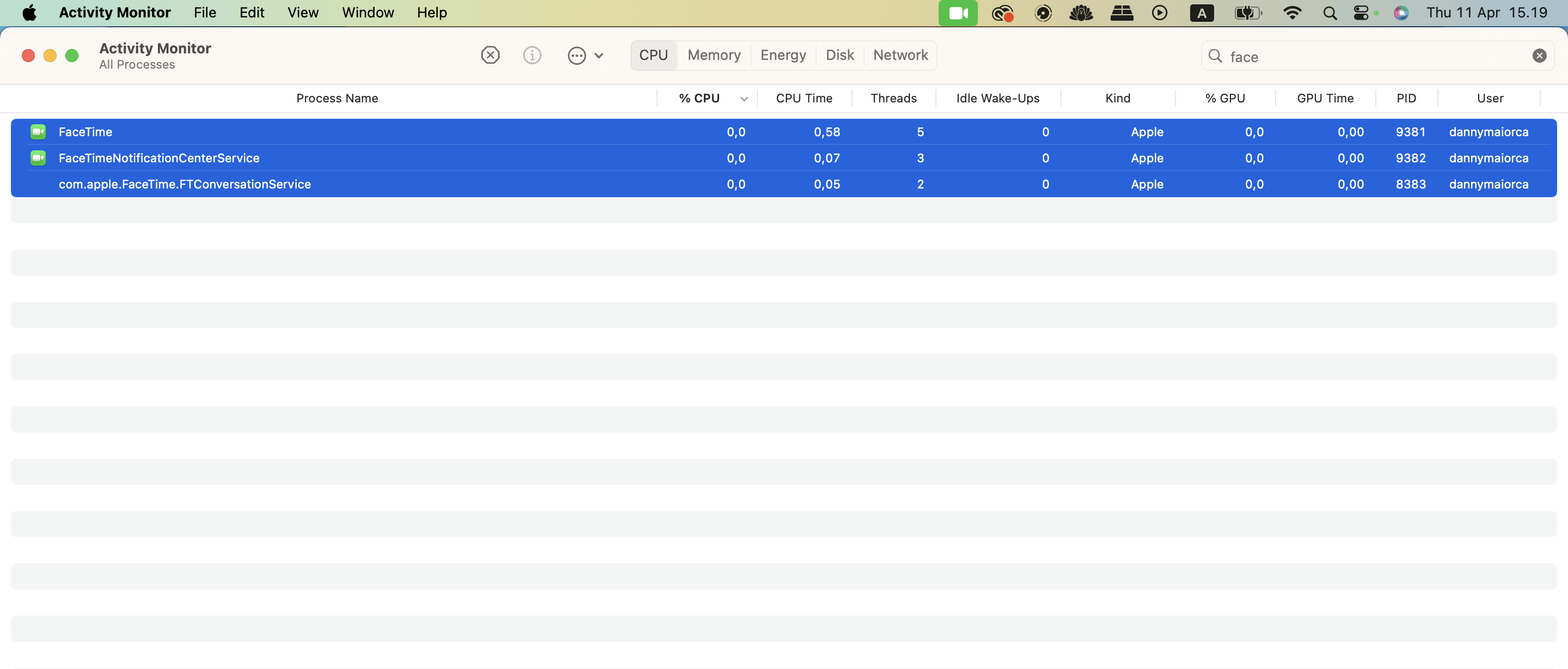
Task: Switch to the Memory tab
Action: click(713, 56)
